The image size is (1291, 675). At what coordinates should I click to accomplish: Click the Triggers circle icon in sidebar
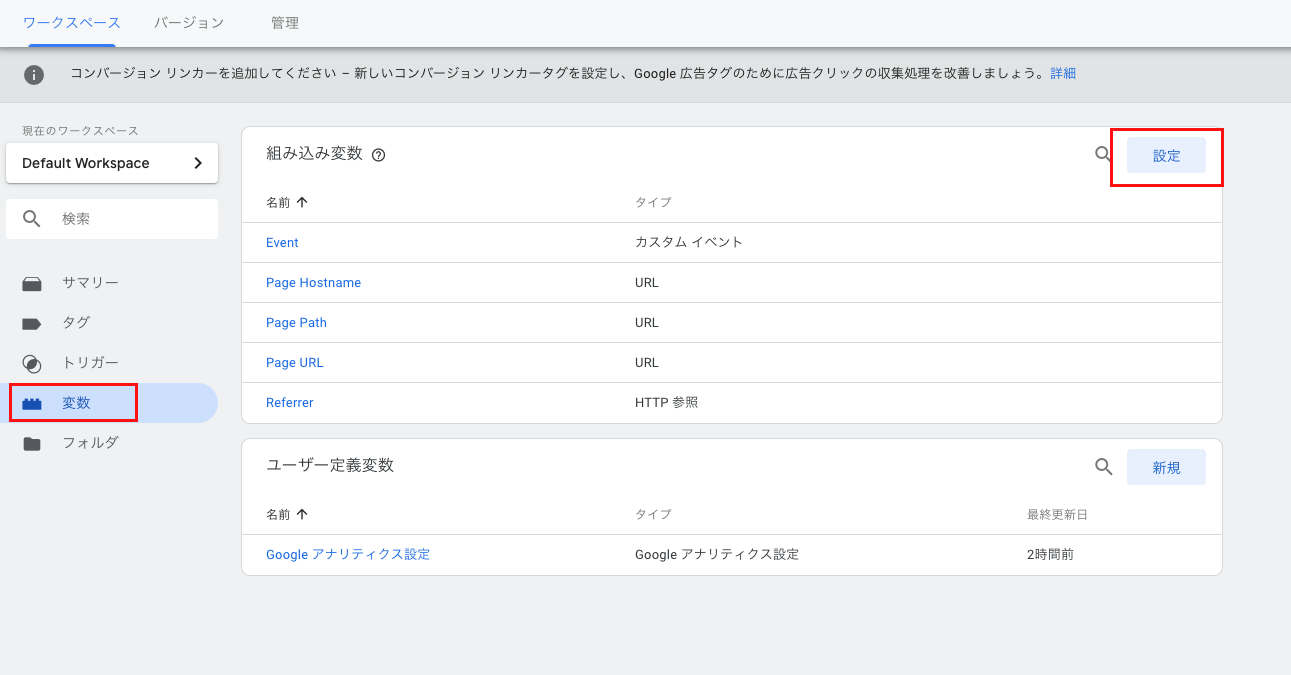32,363
